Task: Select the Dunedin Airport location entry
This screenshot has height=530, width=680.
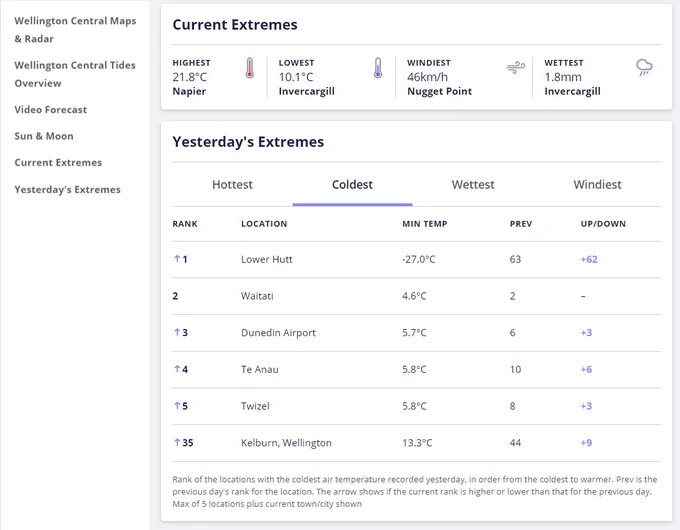Action: pyautogui.click(x=278, y=333)
